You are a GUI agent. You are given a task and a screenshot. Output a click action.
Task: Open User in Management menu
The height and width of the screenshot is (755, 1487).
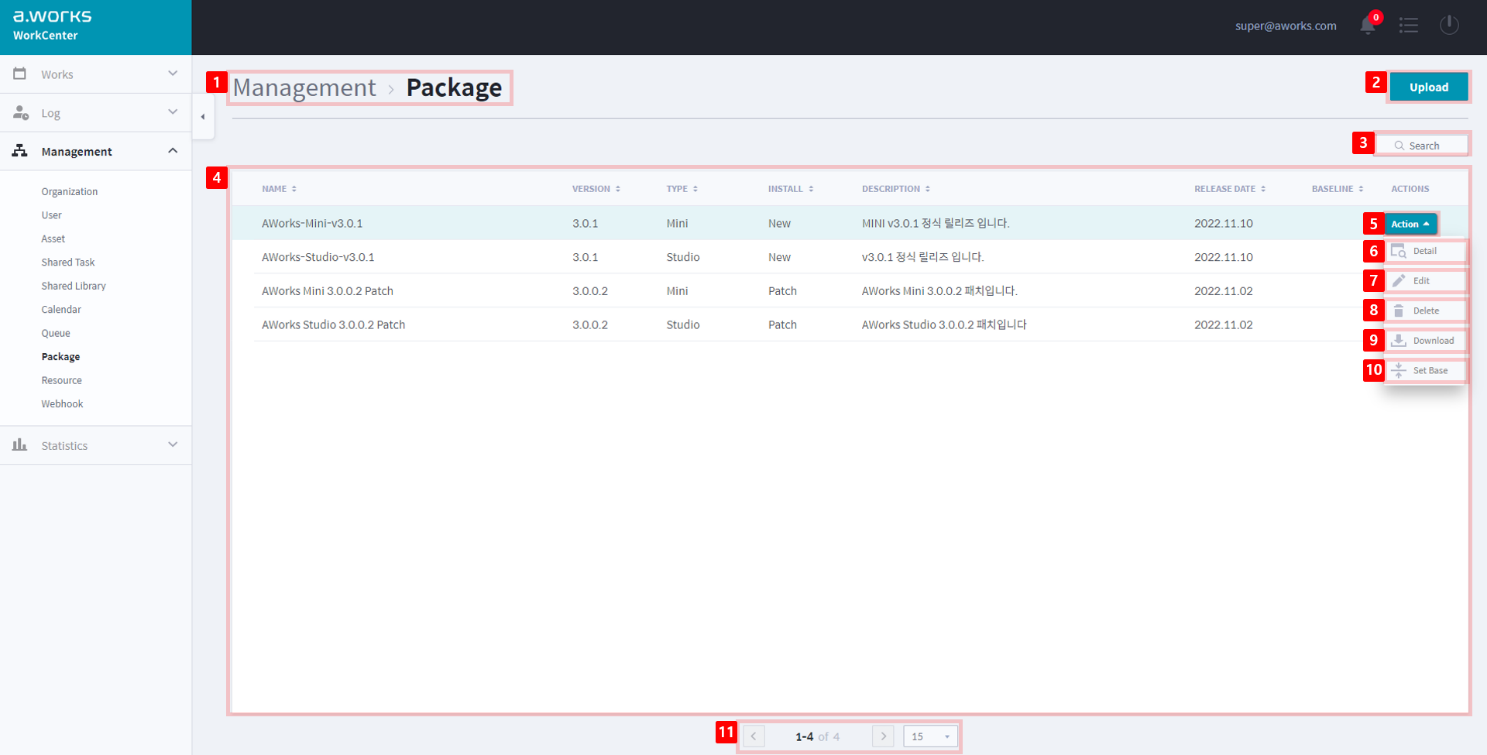click(x=51, y=215)
